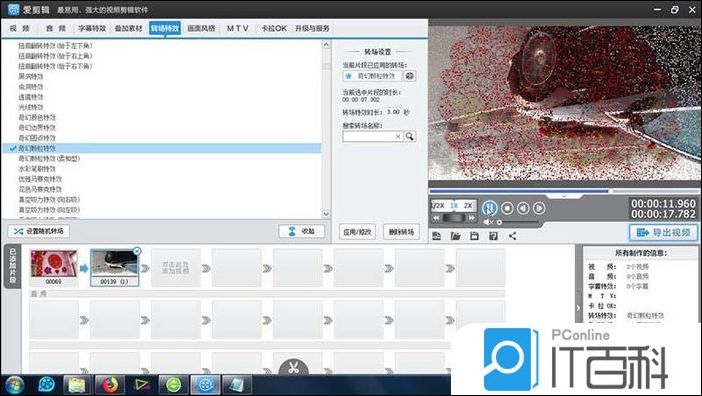Click the fast-forward double-arrow under speed options
This screenshot has height=396, width=702.
pos(471,217)
